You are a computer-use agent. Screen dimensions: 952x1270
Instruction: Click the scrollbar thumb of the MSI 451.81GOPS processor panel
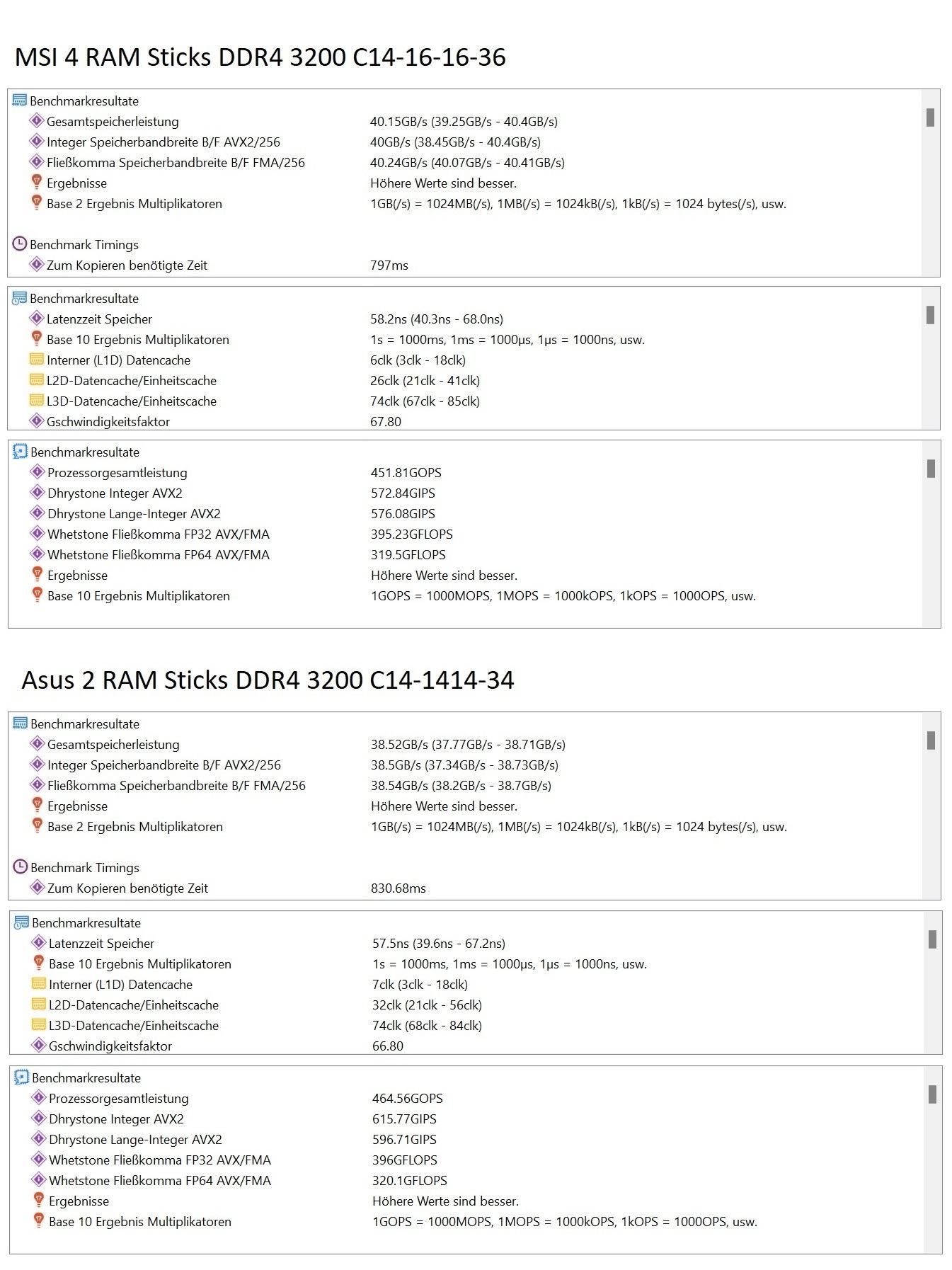[x=931, y=469]
